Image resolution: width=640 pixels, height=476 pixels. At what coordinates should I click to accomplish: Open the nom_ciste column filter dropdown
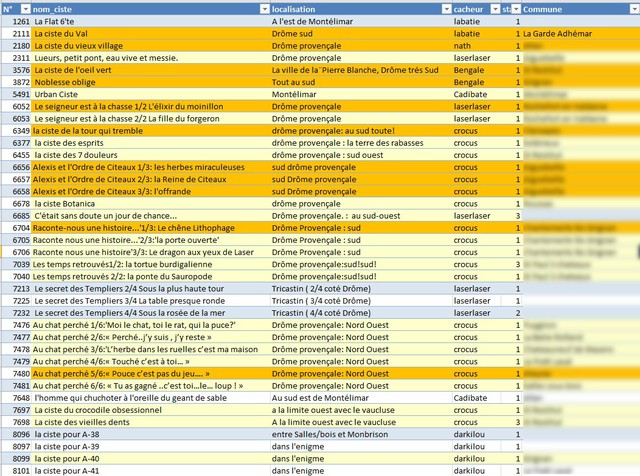click(x=261, y=8)
